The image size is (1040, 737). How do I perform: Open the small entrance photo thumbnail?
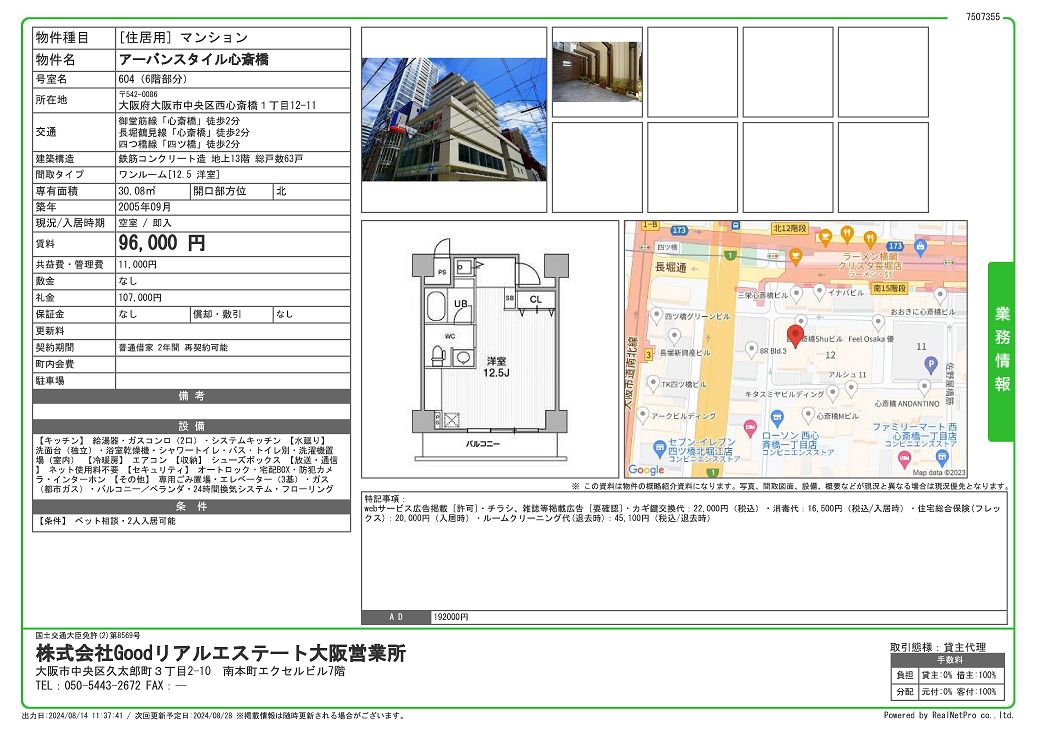pyautogui.click(x=597, y=72)
